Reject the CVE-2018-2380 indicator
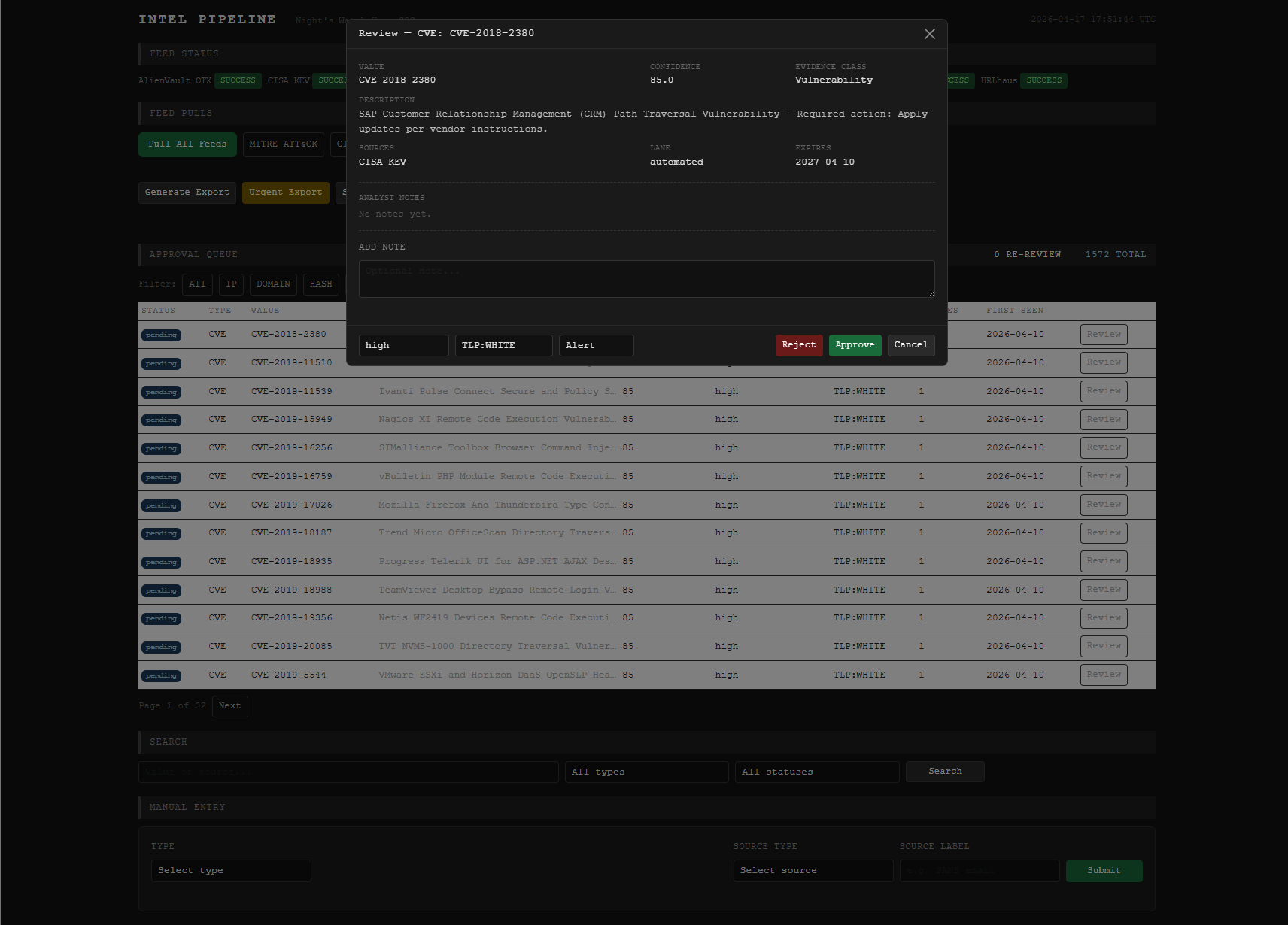This screenshot has width=1288, height=925. (x=799, y=345)
